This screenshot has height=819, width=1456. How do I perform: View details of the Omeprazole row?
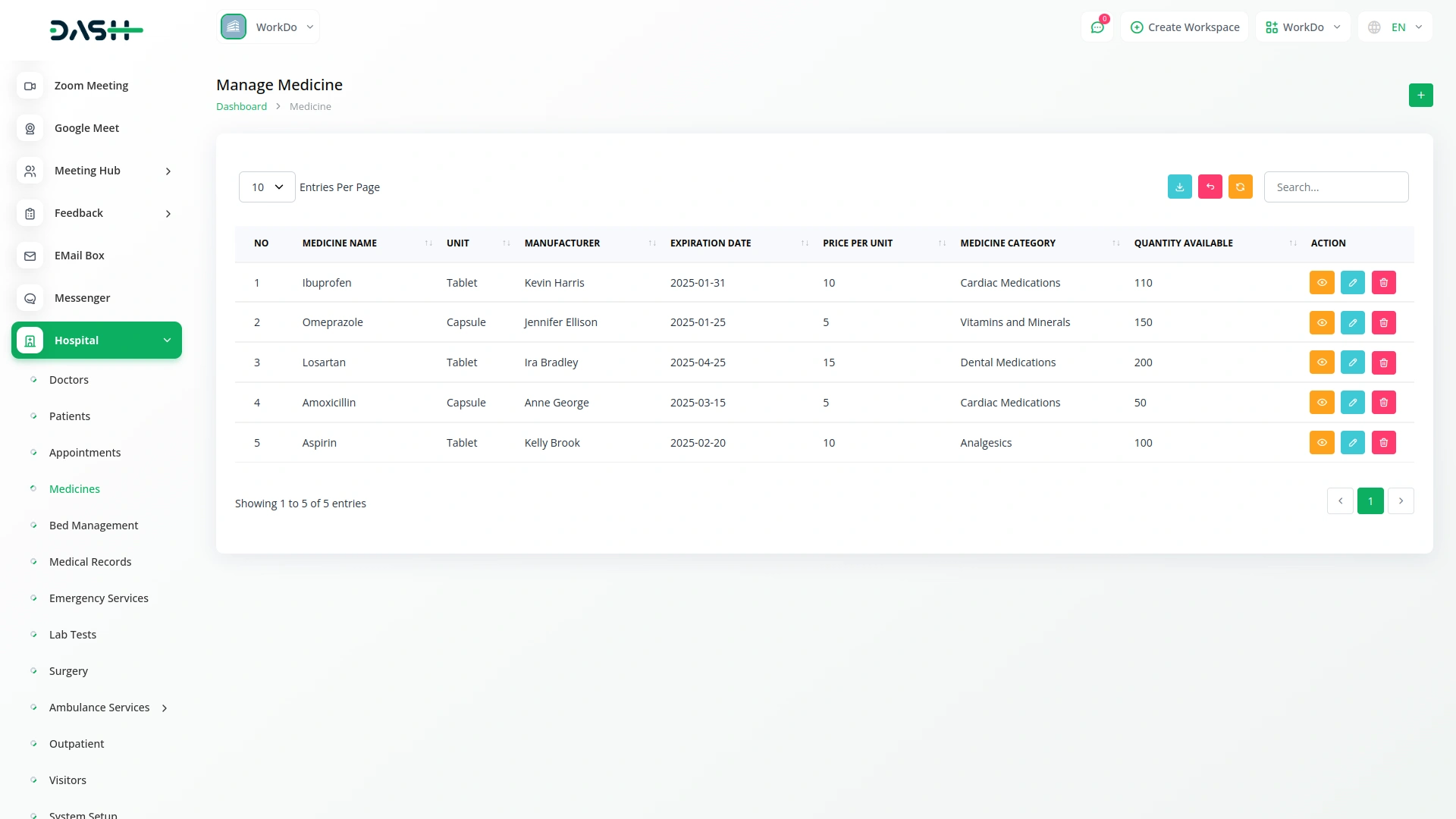1321,322
